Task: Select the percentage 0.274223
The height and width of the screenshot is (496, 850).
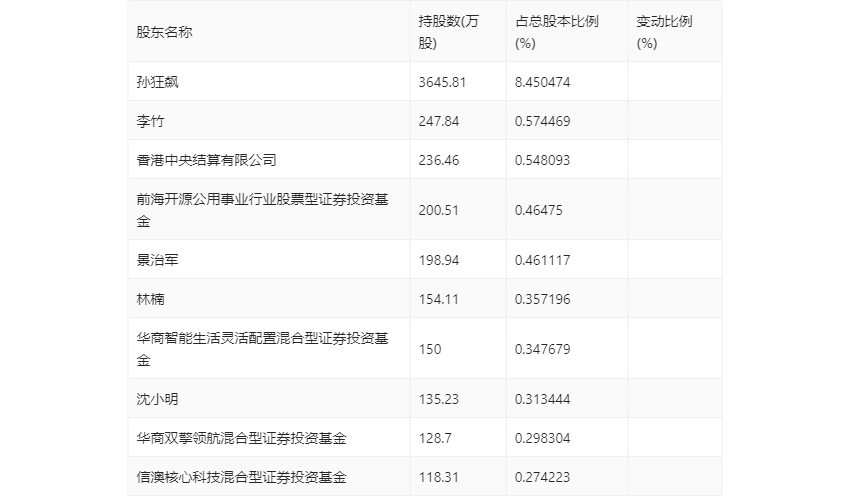Action: point(542,477)
